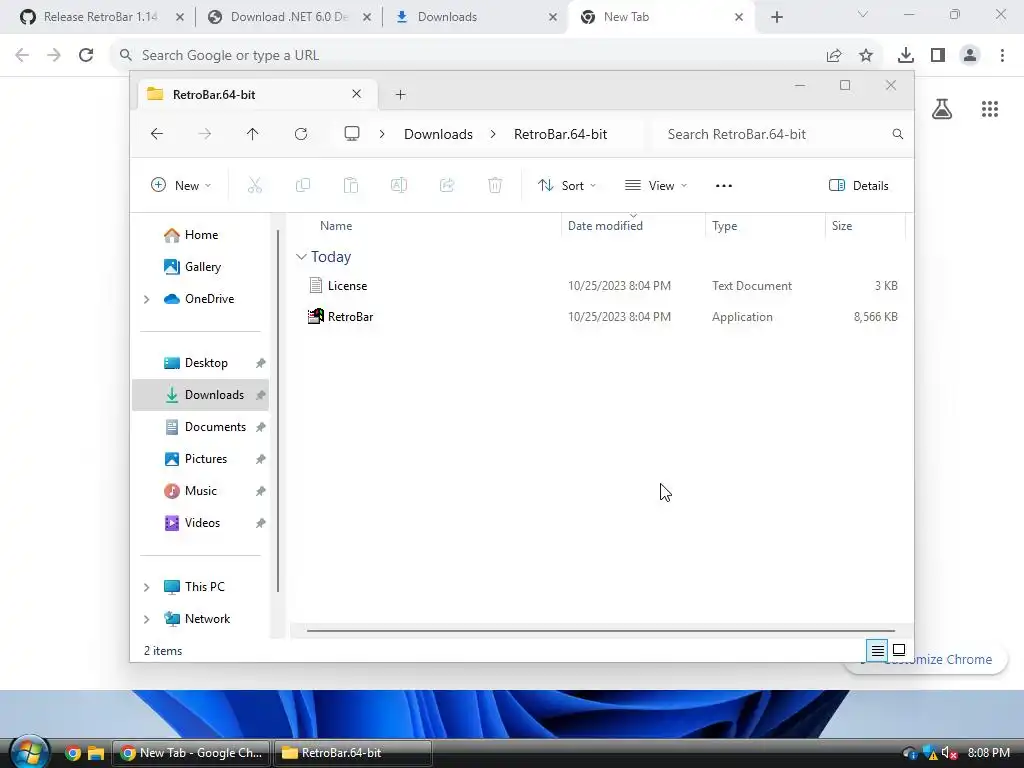Open the Windows Start orb

coord(29,752)
